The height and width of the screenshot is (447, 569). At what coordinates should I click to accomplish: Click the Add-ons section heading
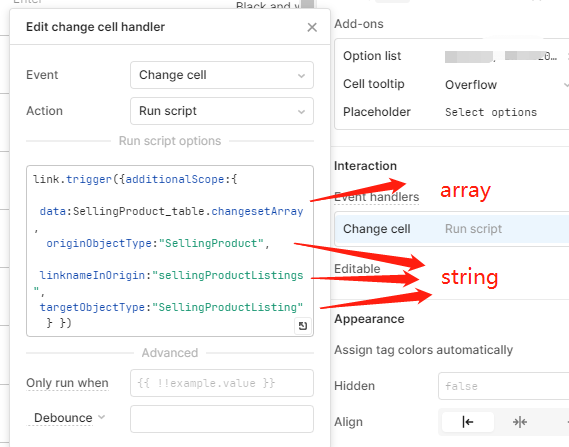tap(359, 24)
